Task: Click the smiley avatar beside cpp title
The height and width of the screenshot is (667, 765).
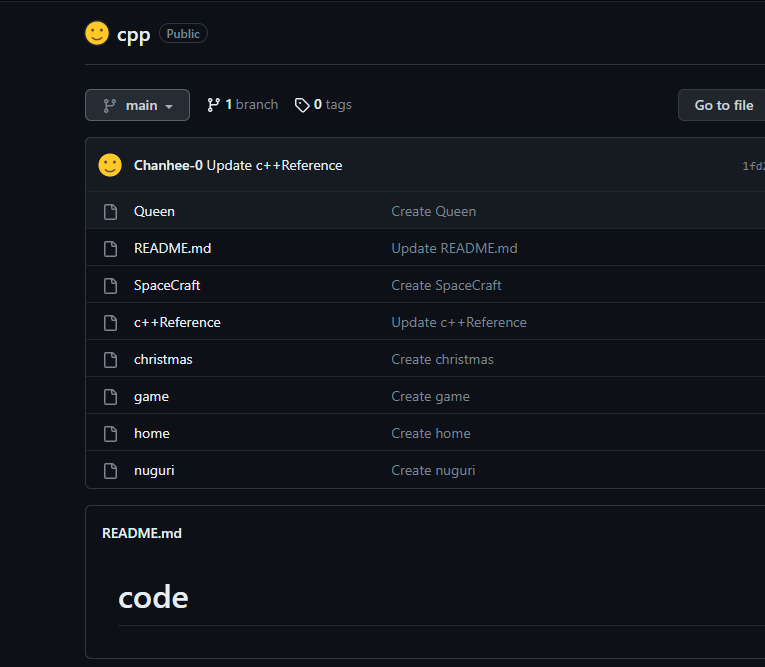Action: (97, 34)
